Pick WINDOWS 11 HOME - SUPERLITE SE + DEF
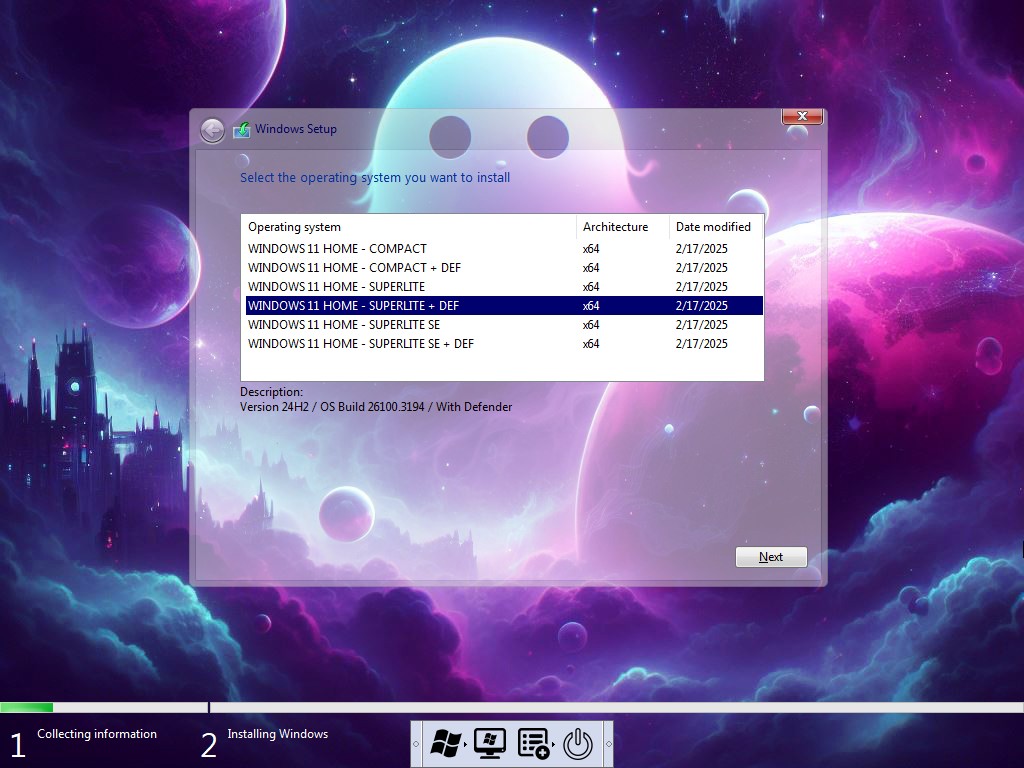This screenshot has height=768, width=1024. click(x=360, y=344)
